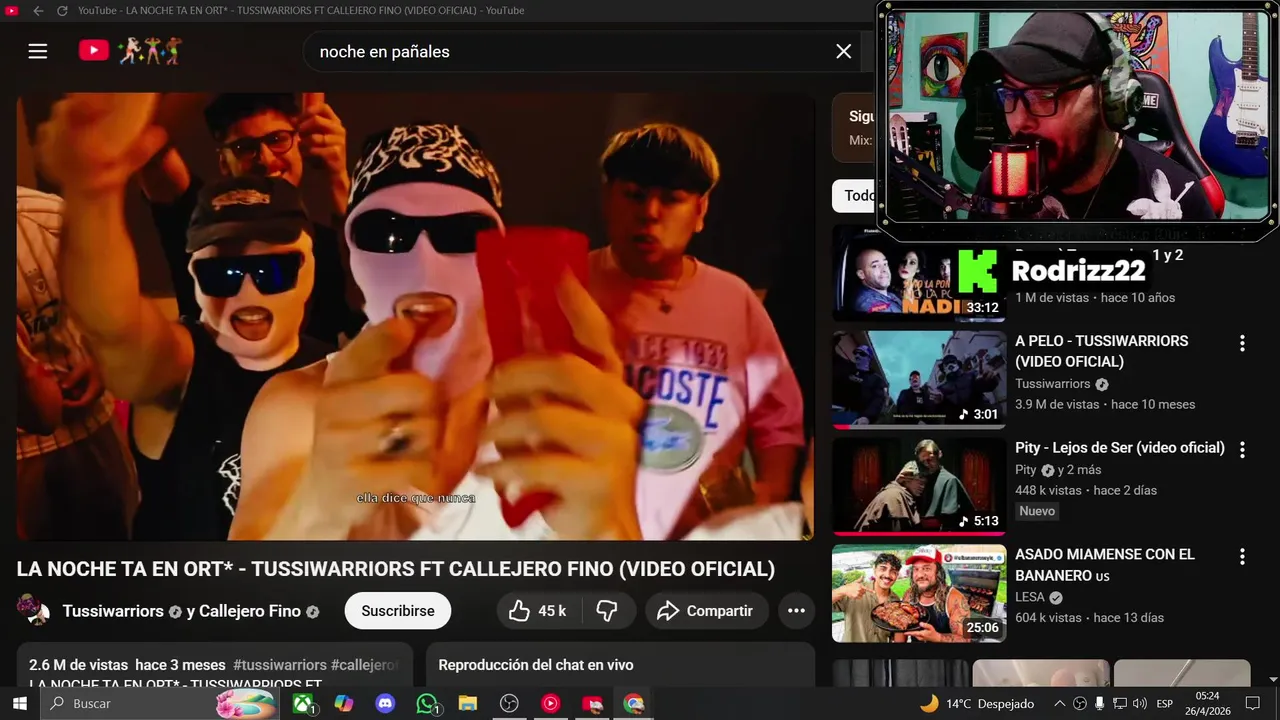Open Xbox app from the taskbar

click(303, 704)
